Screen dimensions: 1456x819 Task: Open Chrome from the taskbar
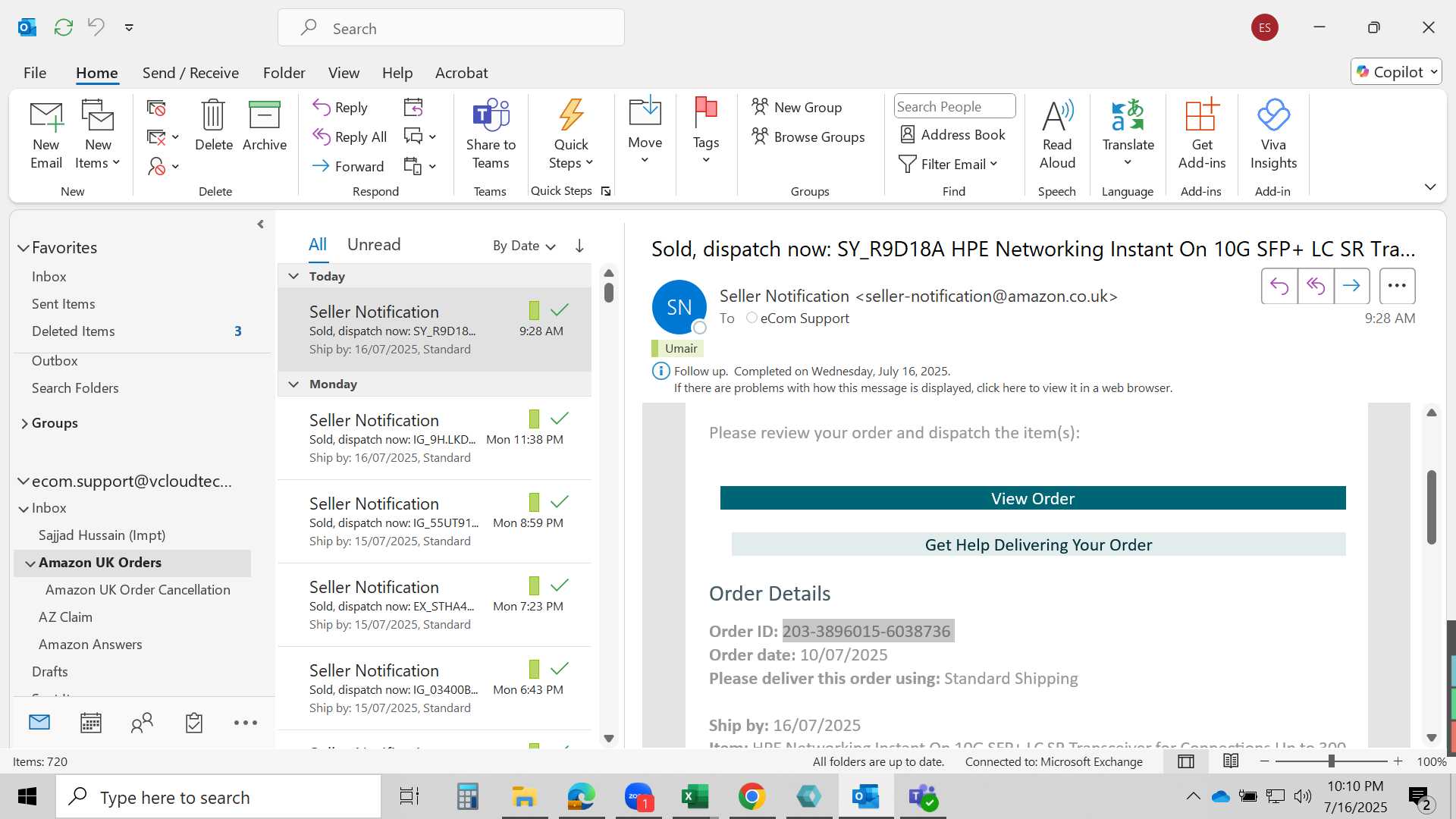[x=752, y=796]
